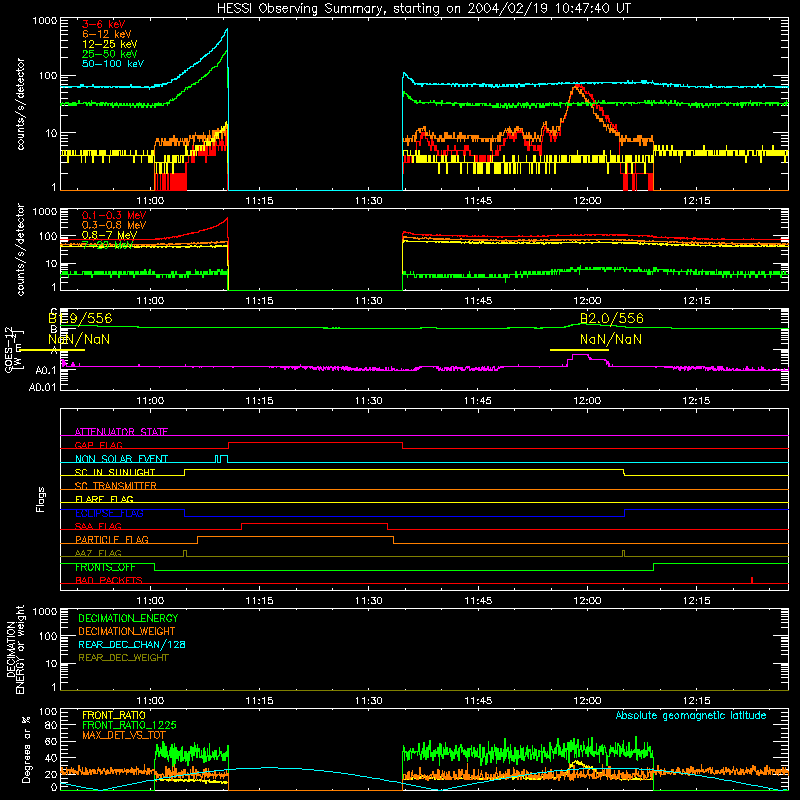800x800 pixels.
Task: Select the GAP_FLAG label
Action: [98, 445]
